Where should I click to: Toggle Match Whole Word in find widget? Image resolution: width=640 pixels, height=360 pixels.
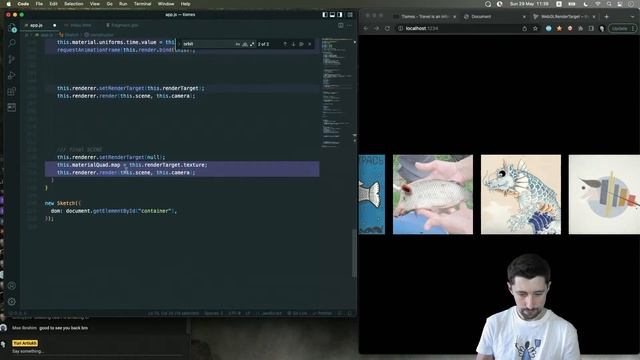tap(245, 44)
